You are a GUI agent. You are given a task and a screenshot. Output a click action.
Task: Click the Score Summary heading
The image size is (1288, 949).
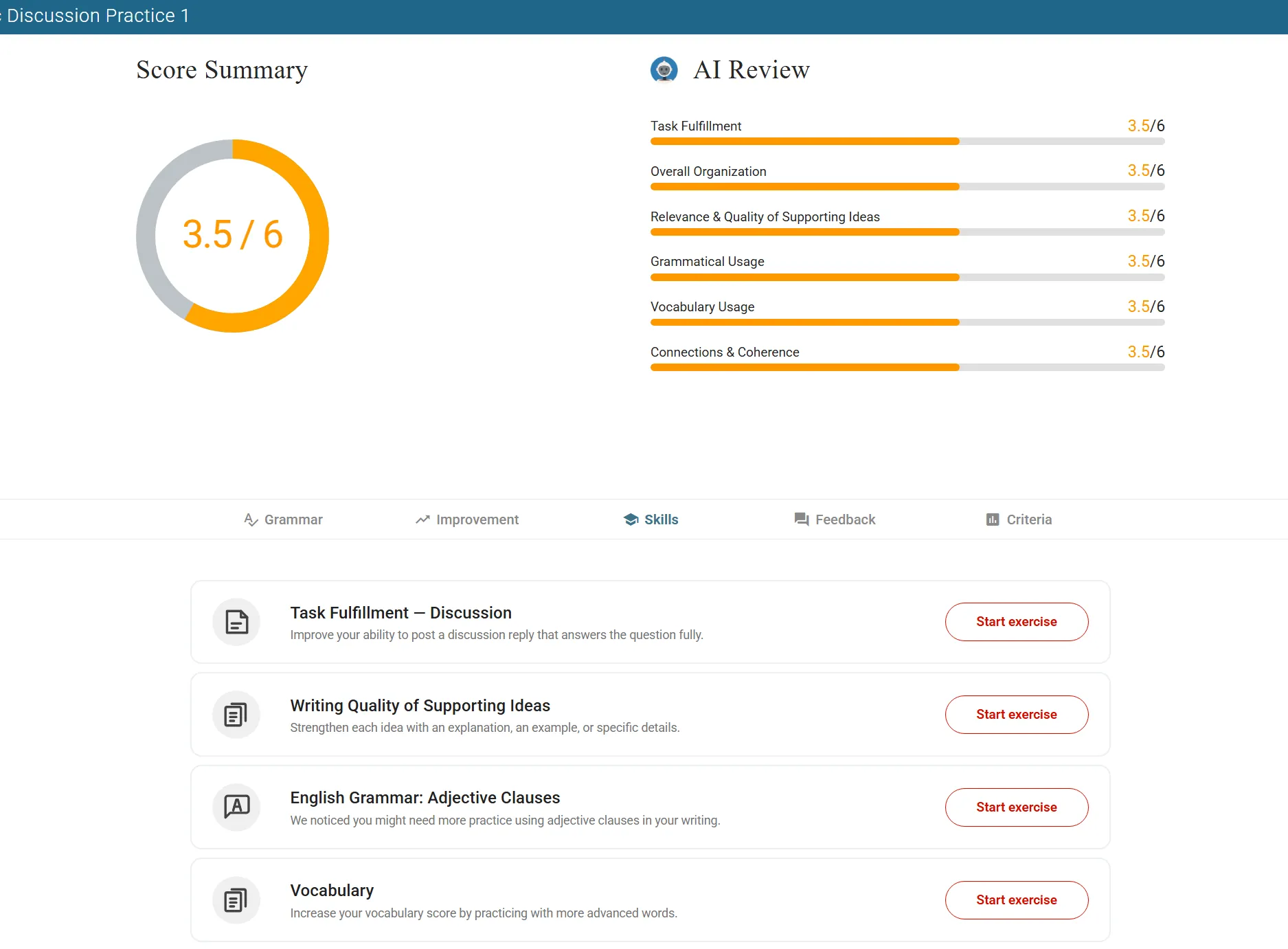(222, 70)
